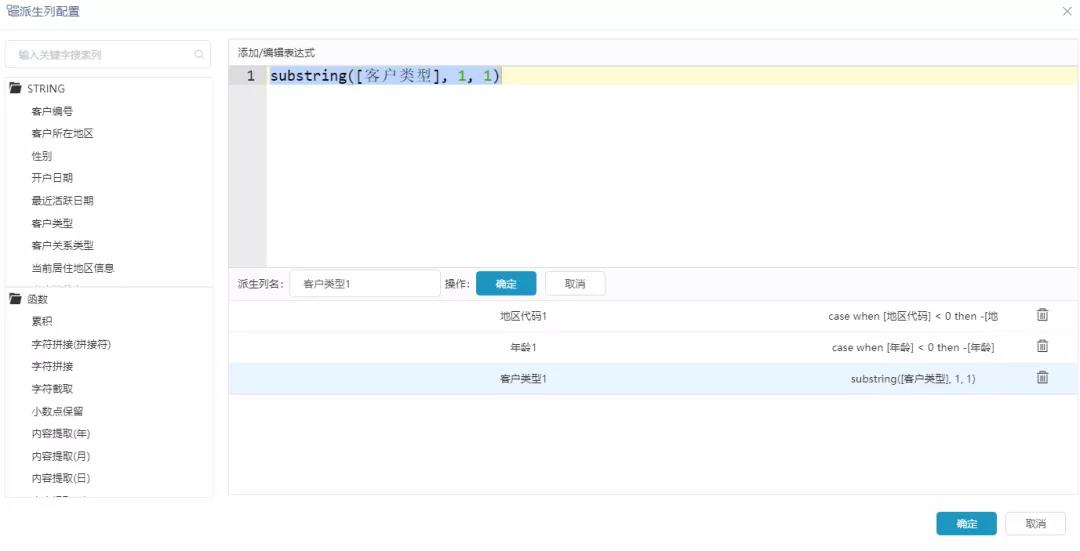Collapse the STRING folder
This screenshot has height=551, width=1080.
pyautogui.click(x=15, y=88)
